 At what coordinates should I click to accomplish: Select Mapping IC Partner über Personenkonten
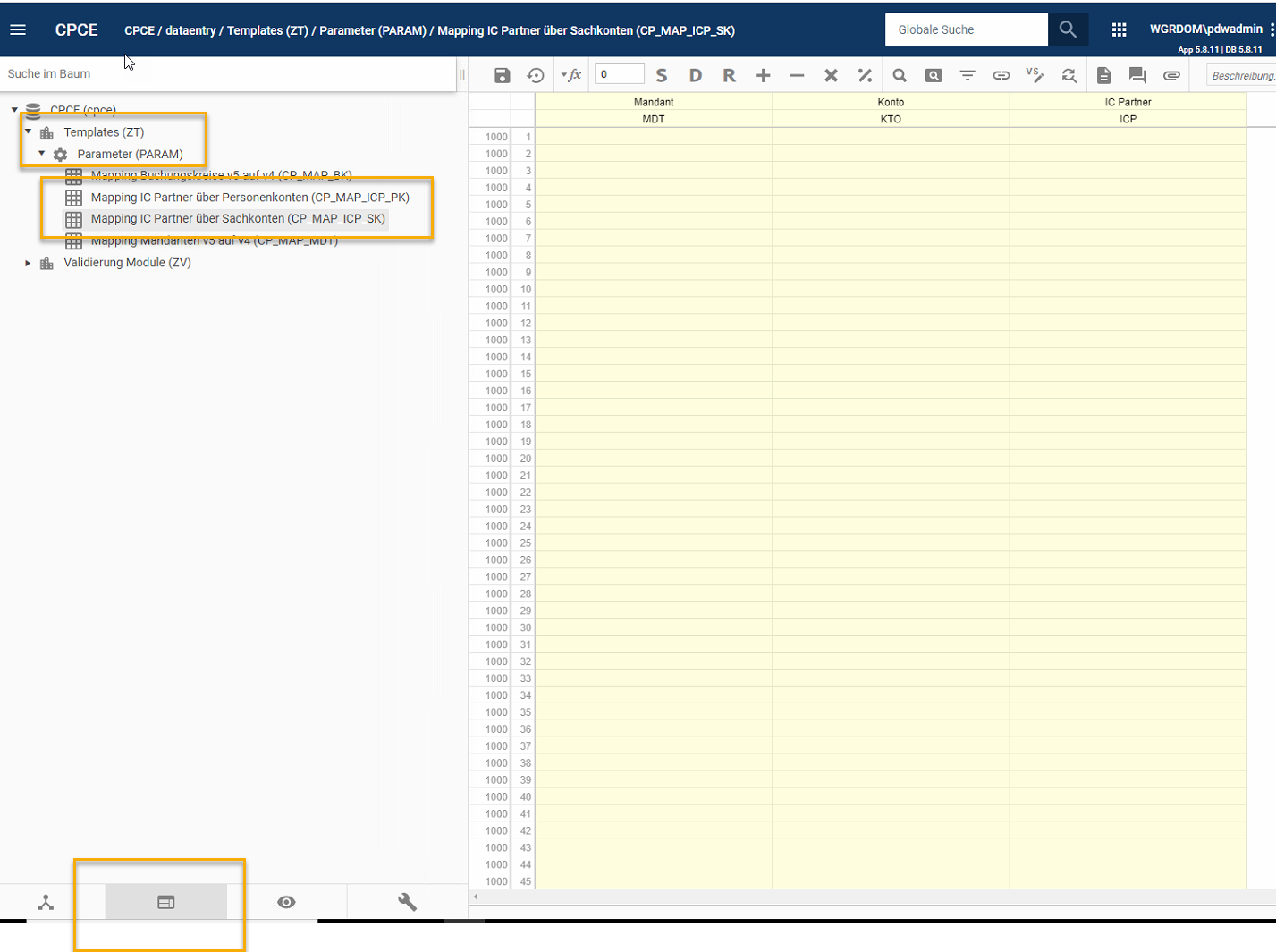click(249, 198)
